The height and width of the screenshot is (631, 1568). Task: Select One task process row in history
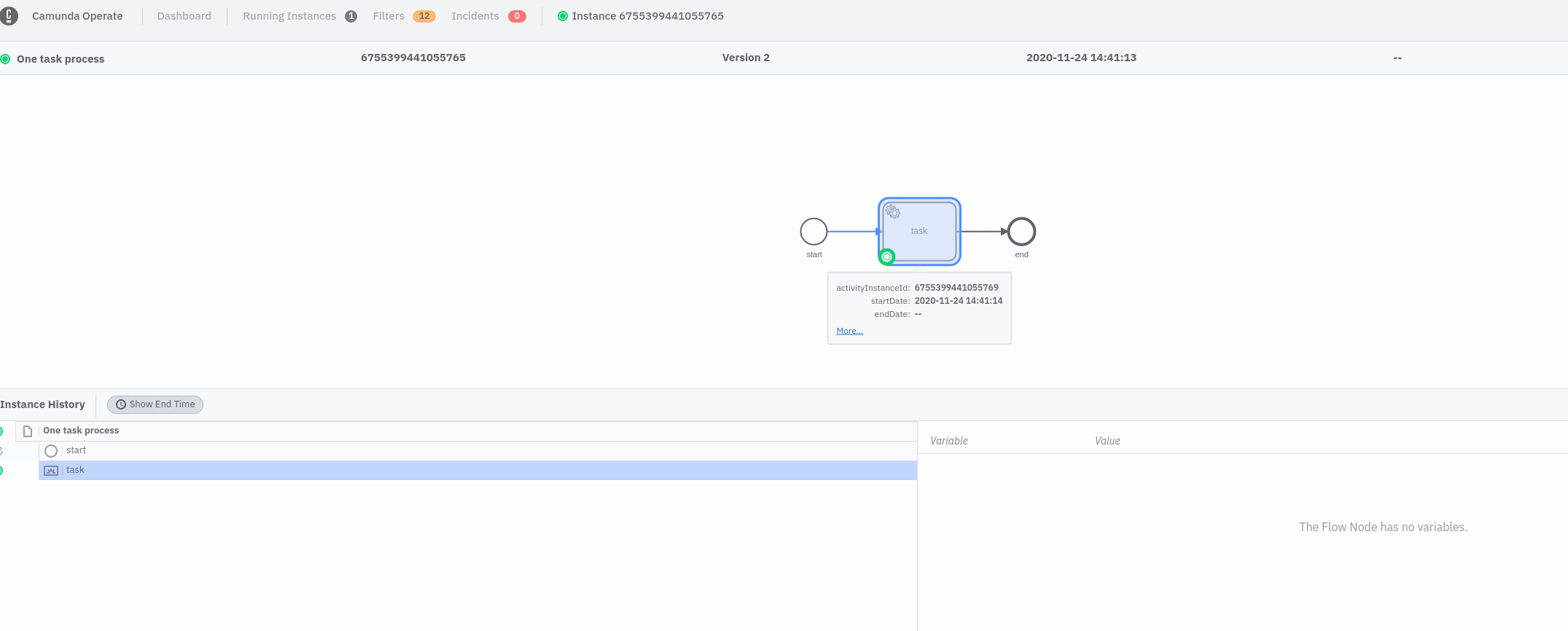point(466,431)
